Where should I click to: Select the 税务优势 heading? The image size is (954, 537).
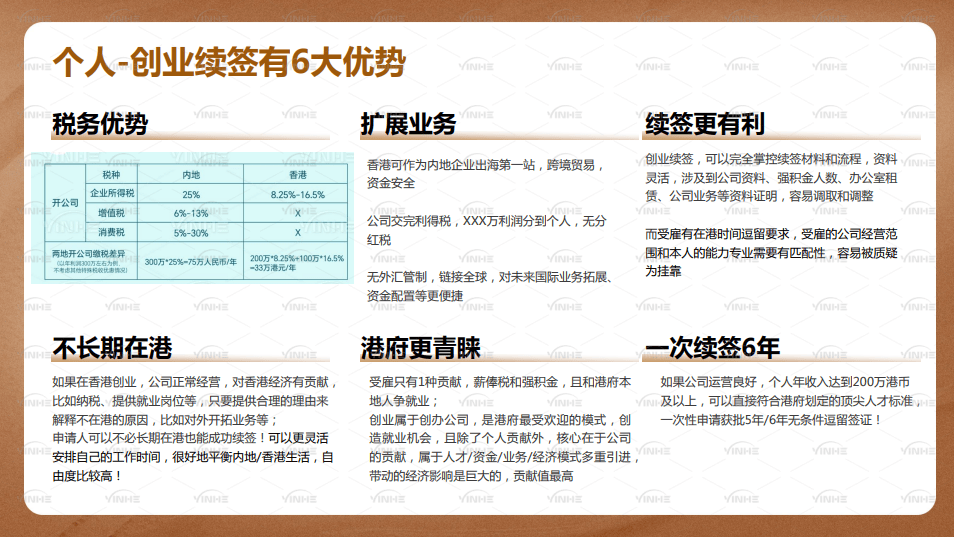pos(100,125)
